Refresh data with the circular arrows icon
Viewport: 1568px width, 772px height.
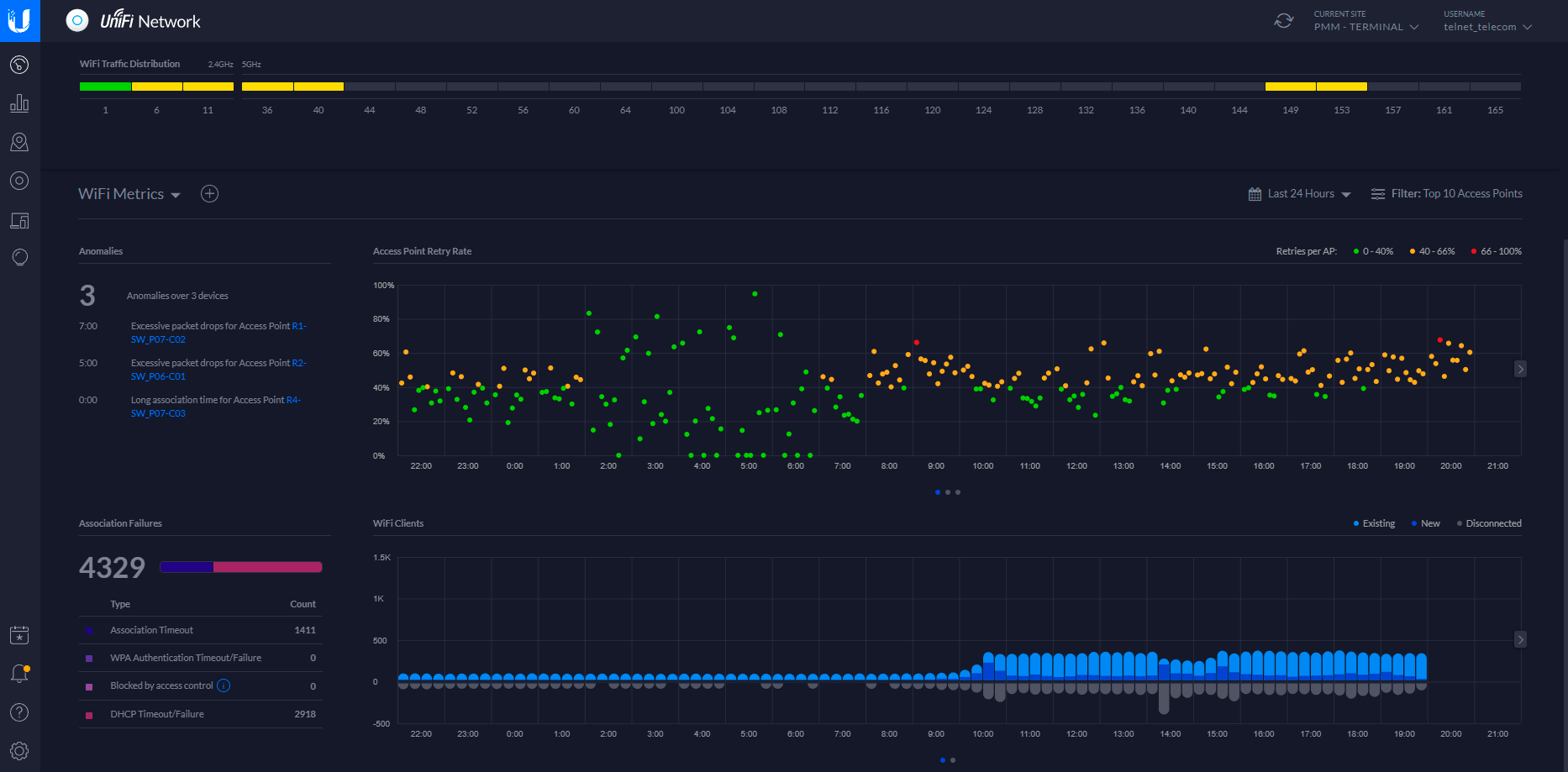1283,20
